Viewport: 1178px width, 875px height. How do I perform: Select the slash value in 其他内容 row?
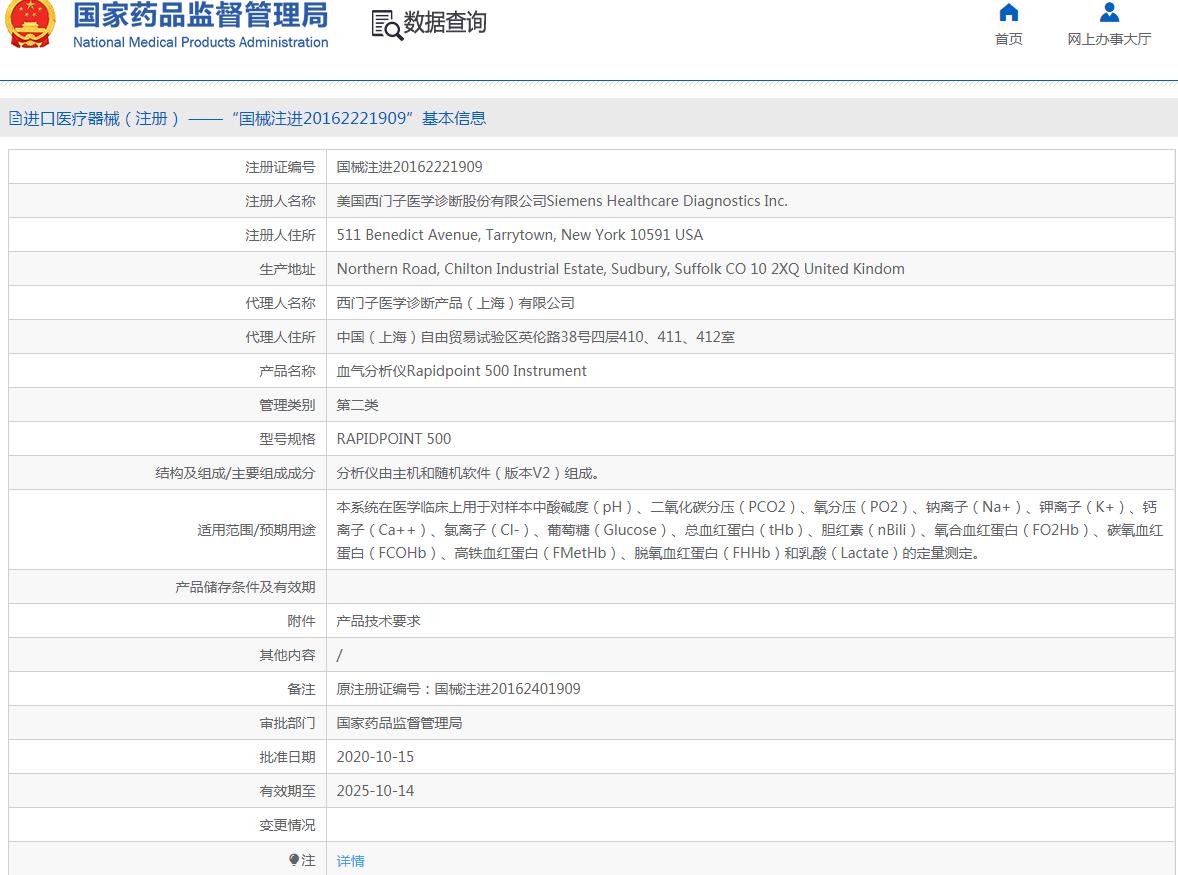coord(340,655)
